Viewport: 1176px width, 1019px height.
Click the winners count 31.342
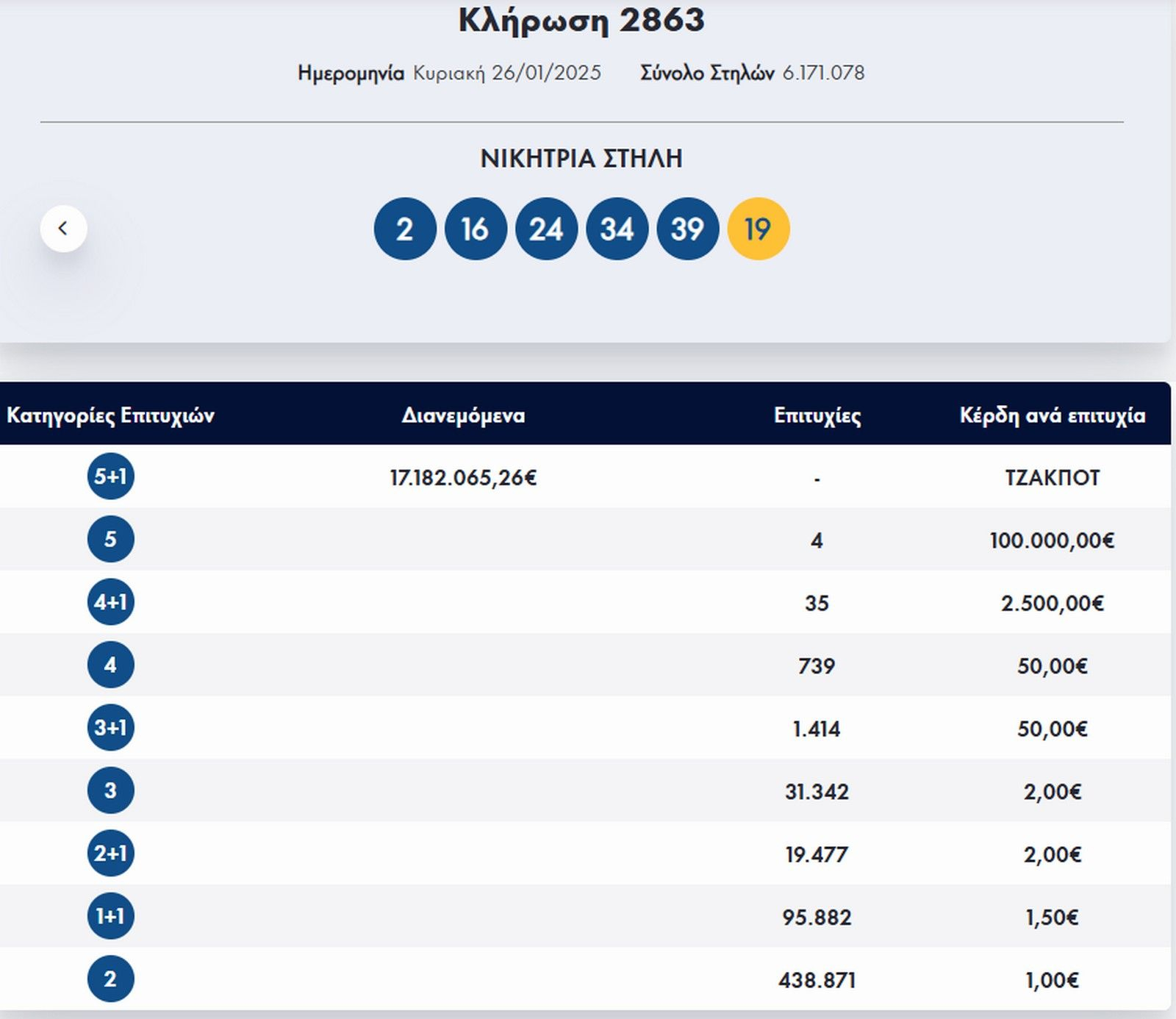click(817, 792)
